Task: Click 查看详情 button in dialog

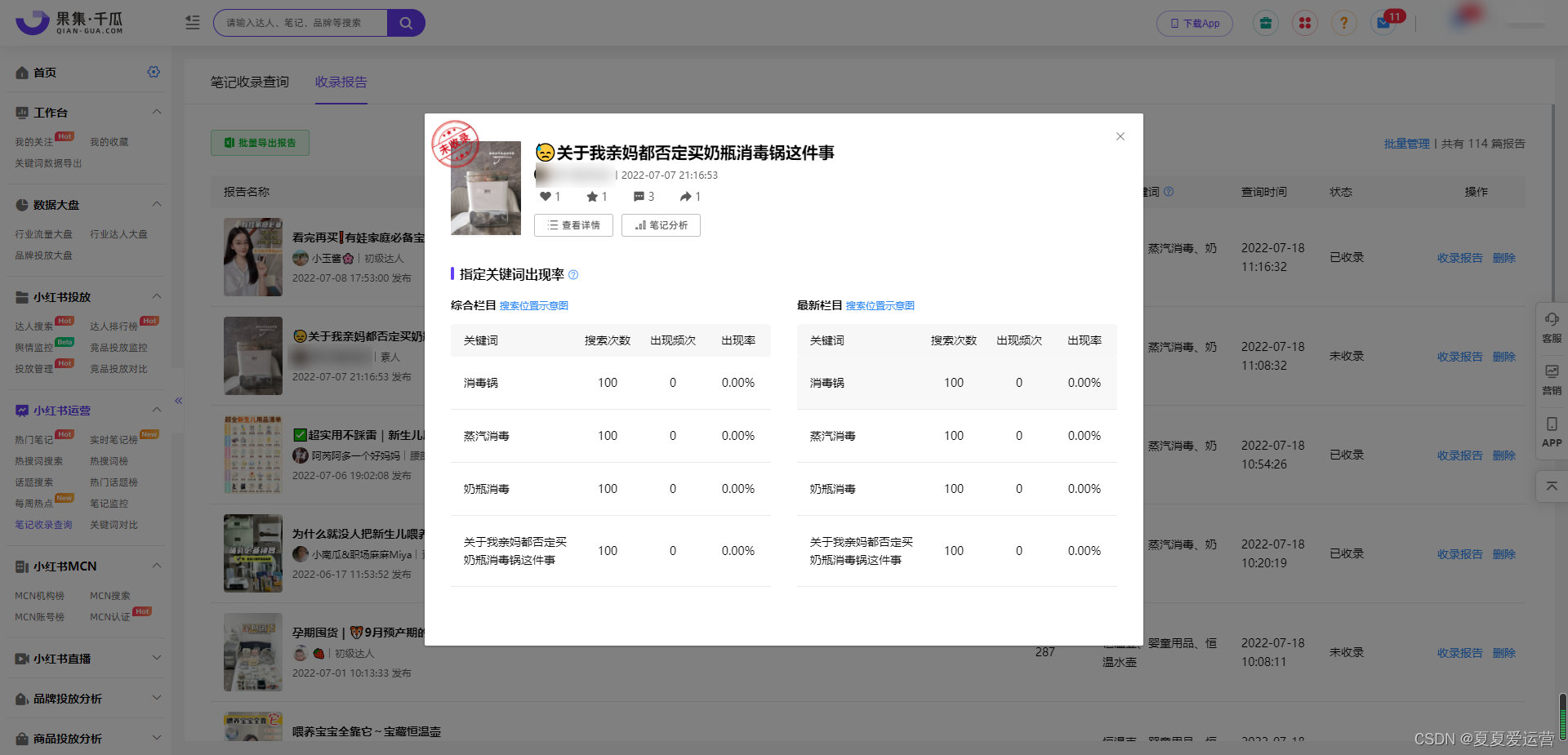Action: pyautogui.click(x=573, y=225)
